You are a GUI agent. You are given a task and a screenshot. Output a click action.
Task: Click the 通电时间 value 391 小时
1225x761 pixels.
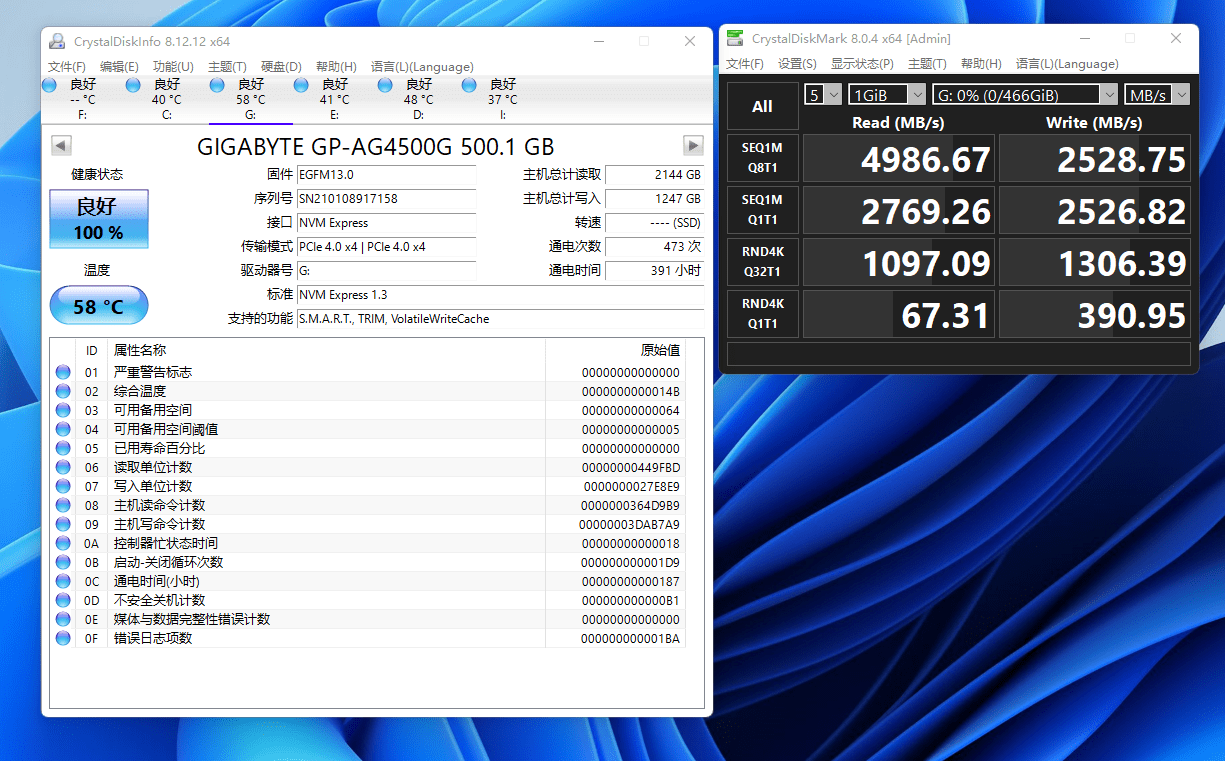click(655, 271)
